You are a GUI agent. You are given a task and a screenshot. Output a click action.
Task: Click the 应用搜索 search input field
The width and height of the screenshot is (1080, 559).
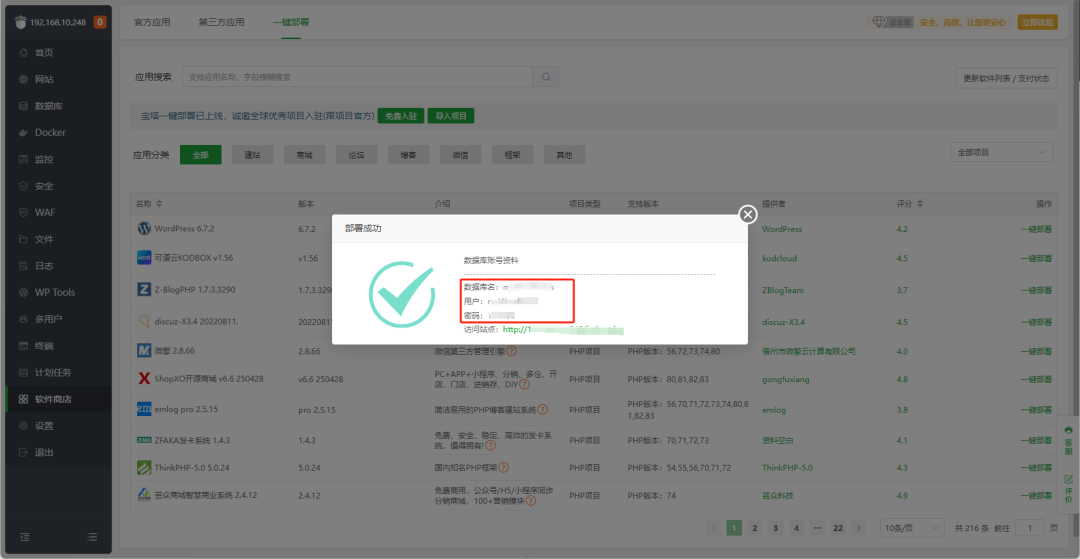357,77
